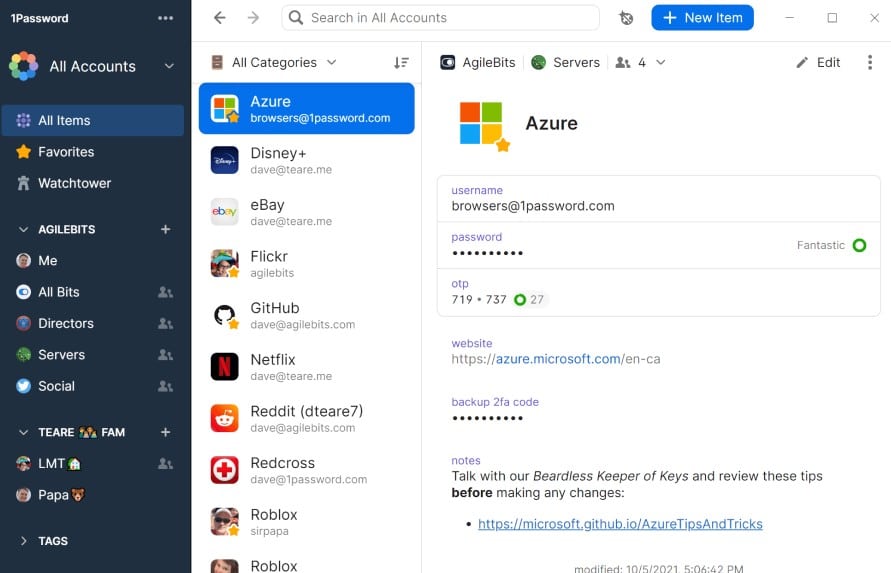Screen dimensions: 891x573
Task: Expand the shared members chevron next to 4
Action: [660, 63]
